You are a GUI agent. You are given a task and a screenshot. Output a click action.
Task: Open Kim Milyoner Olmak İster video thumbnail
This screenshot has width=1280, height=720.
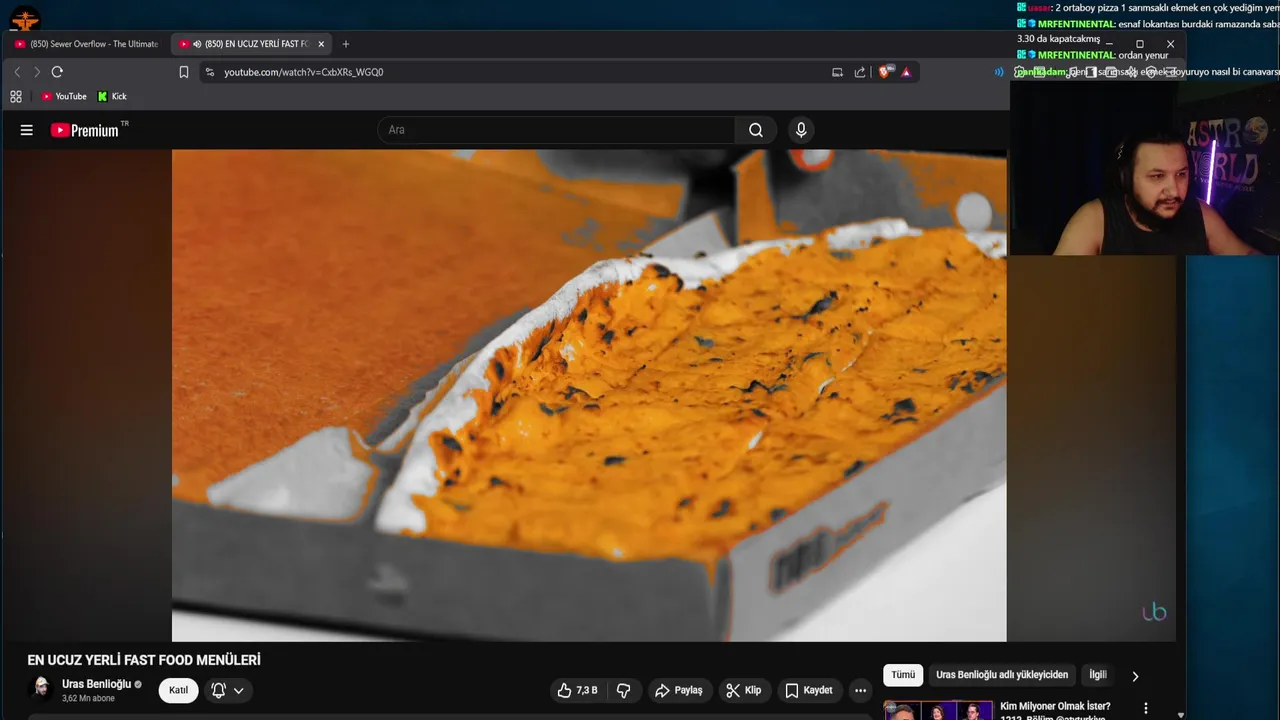(938, 710)
